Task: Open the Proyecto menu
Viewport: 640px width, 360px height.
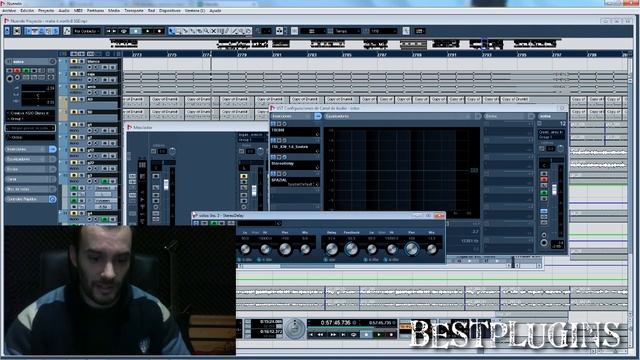Action: point(46,11)
